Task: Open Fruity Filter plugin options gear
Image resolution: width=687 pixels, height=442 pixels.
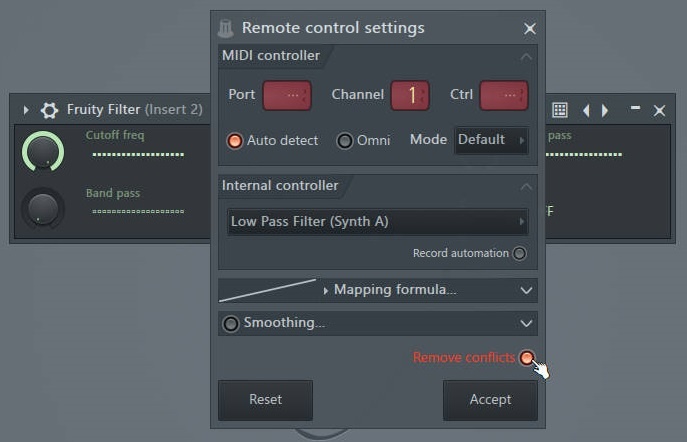Action: pyautogui.click(x=50, y=110)
